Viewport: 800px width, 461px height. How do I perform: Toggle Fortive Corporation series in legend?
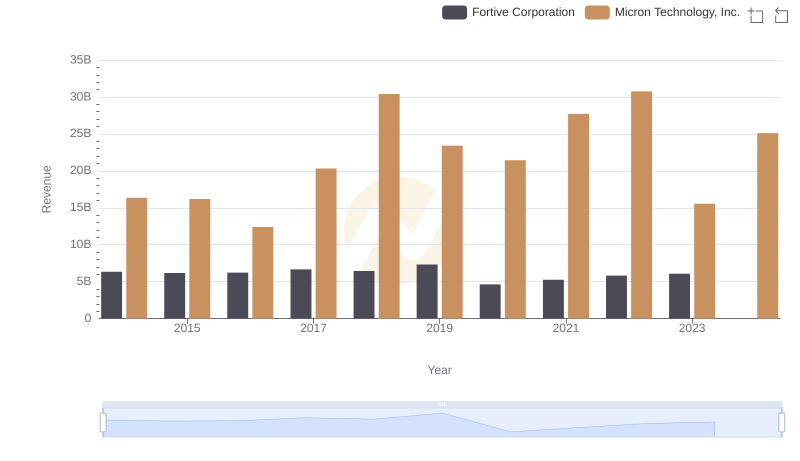(x=508, y=12)
